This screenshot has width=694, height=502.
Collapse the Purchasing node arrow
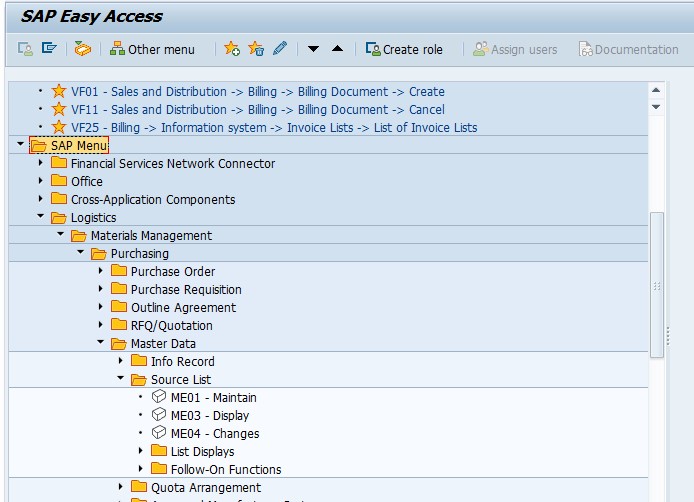[81, 252]
